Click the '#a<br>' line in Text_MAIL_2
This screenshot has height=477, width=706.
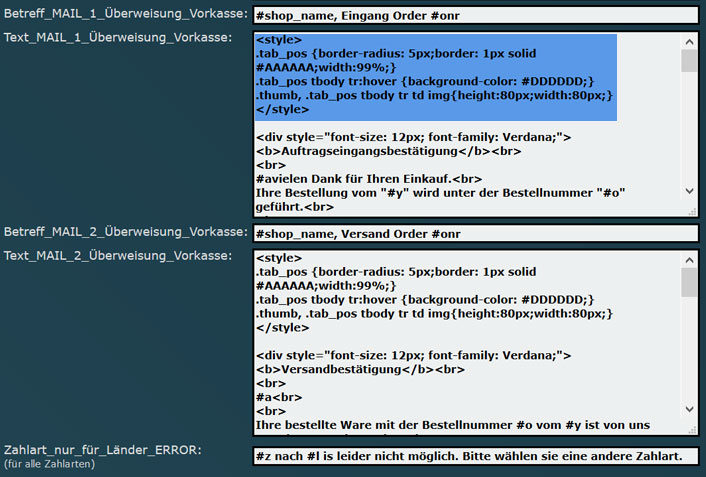point(279,397)
